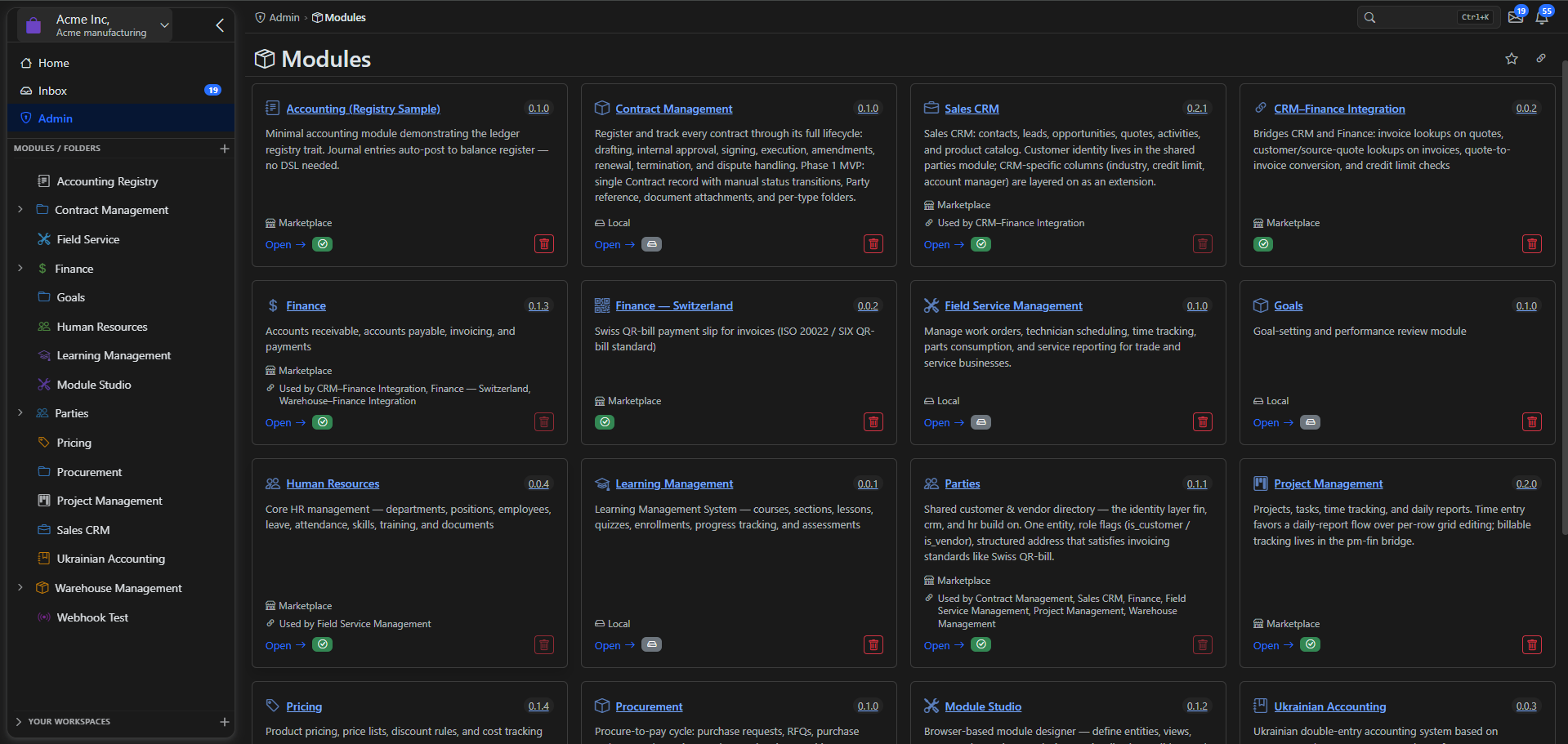Toggle the green status badge on Finance — Switzerland card
Screen dimensions: 1568x744
pos(605,422)
